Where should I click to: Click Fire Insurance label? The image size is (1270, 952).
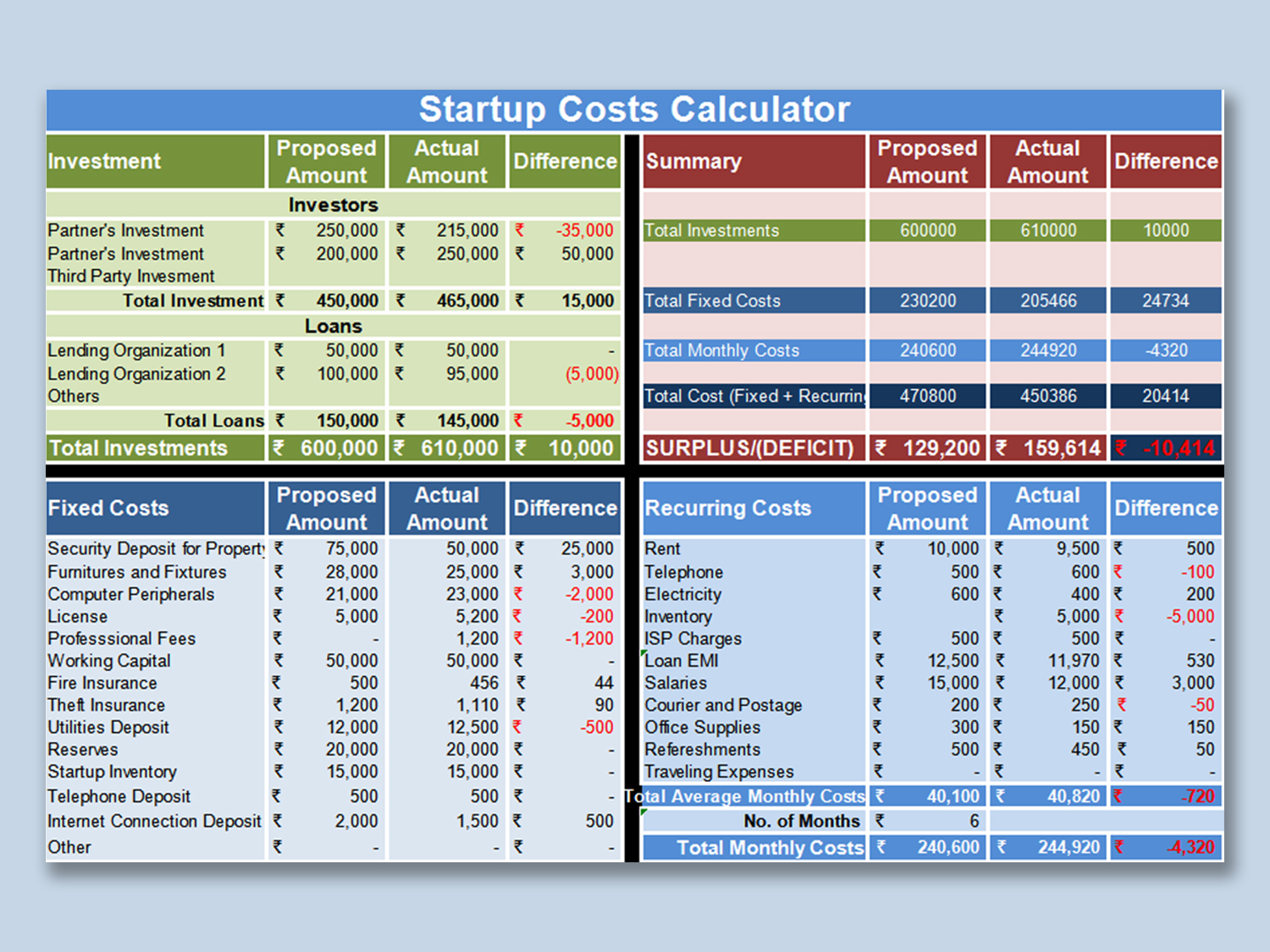tap(102, 683)
